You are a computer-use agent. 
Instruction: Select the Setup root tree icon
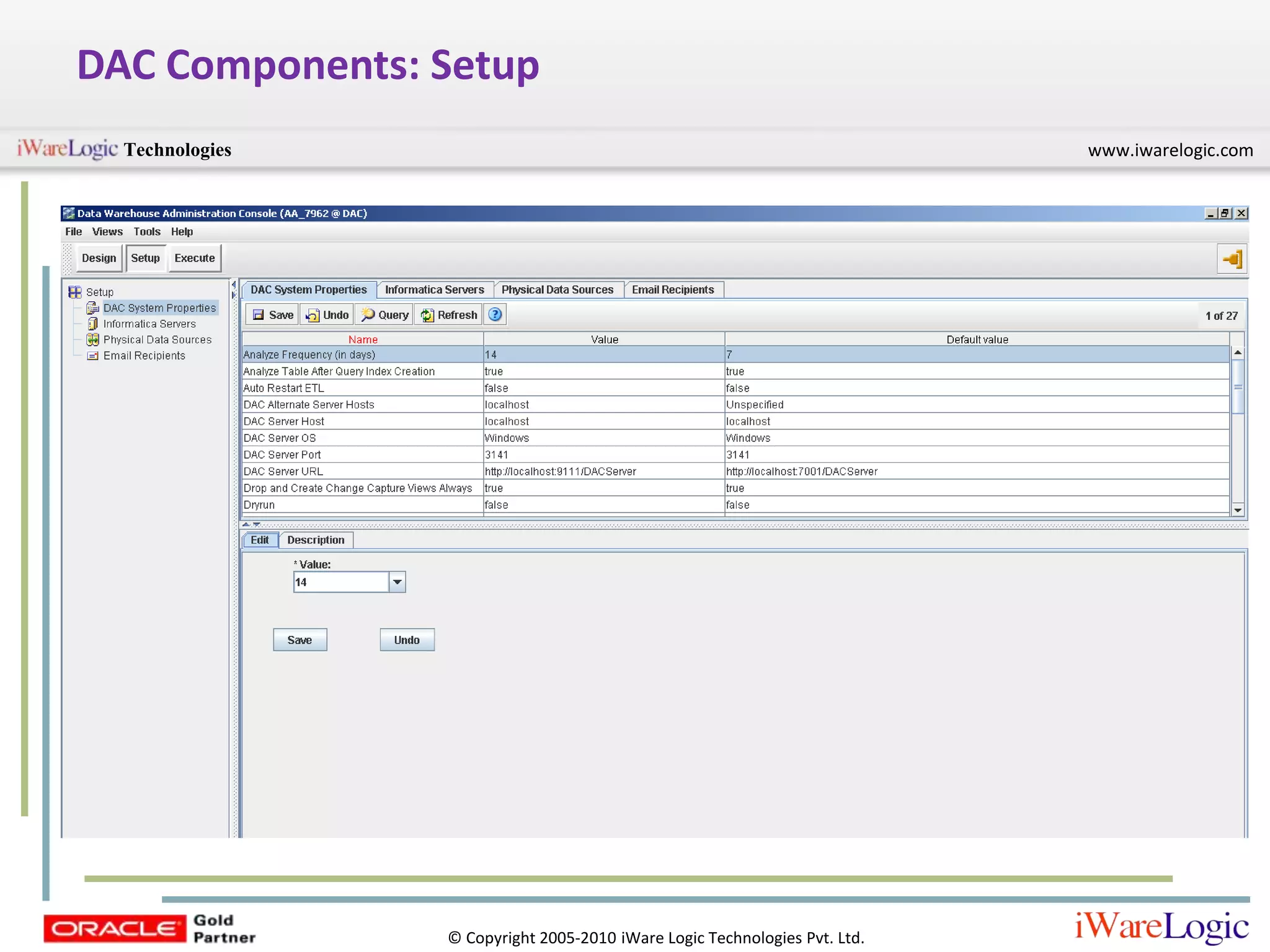tap(75, 292)
